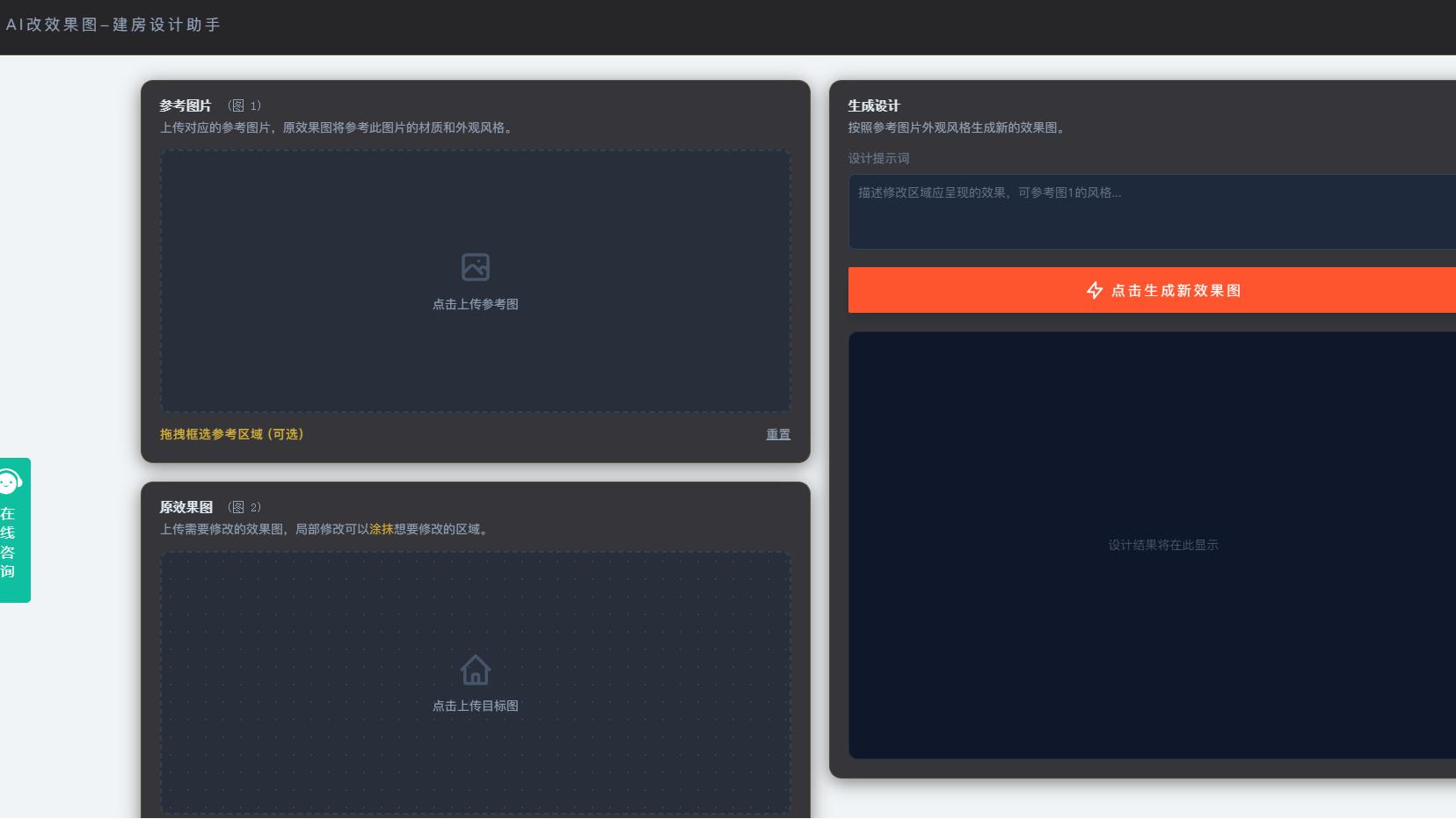Click the 参考图片 panel header

[x=185, y=105]
